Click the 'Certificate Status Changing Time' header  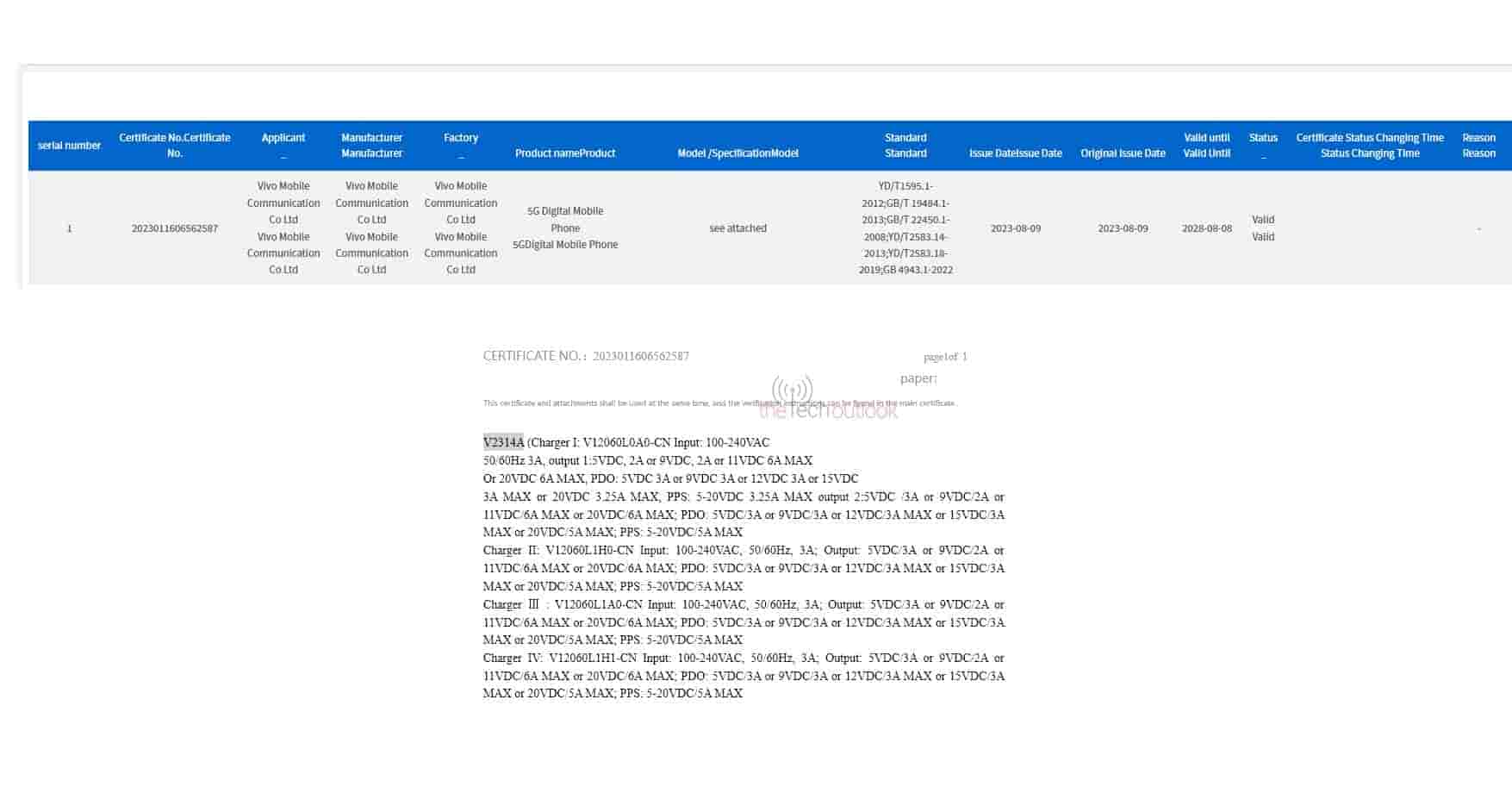tap(1369, 146)
